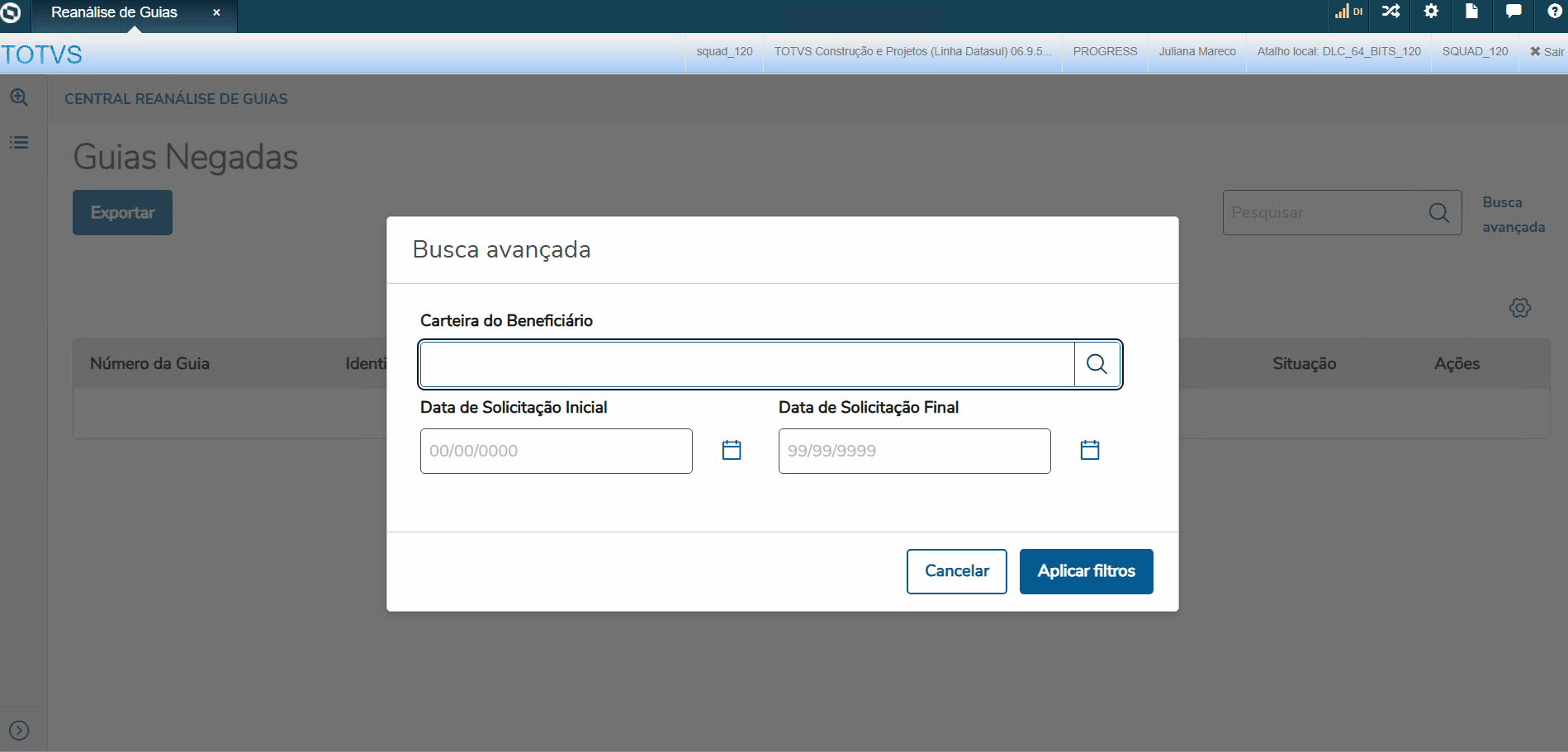Click the Aplicar filtros button
Screen dimensions: 1568x752
(x=1087, y=571)
